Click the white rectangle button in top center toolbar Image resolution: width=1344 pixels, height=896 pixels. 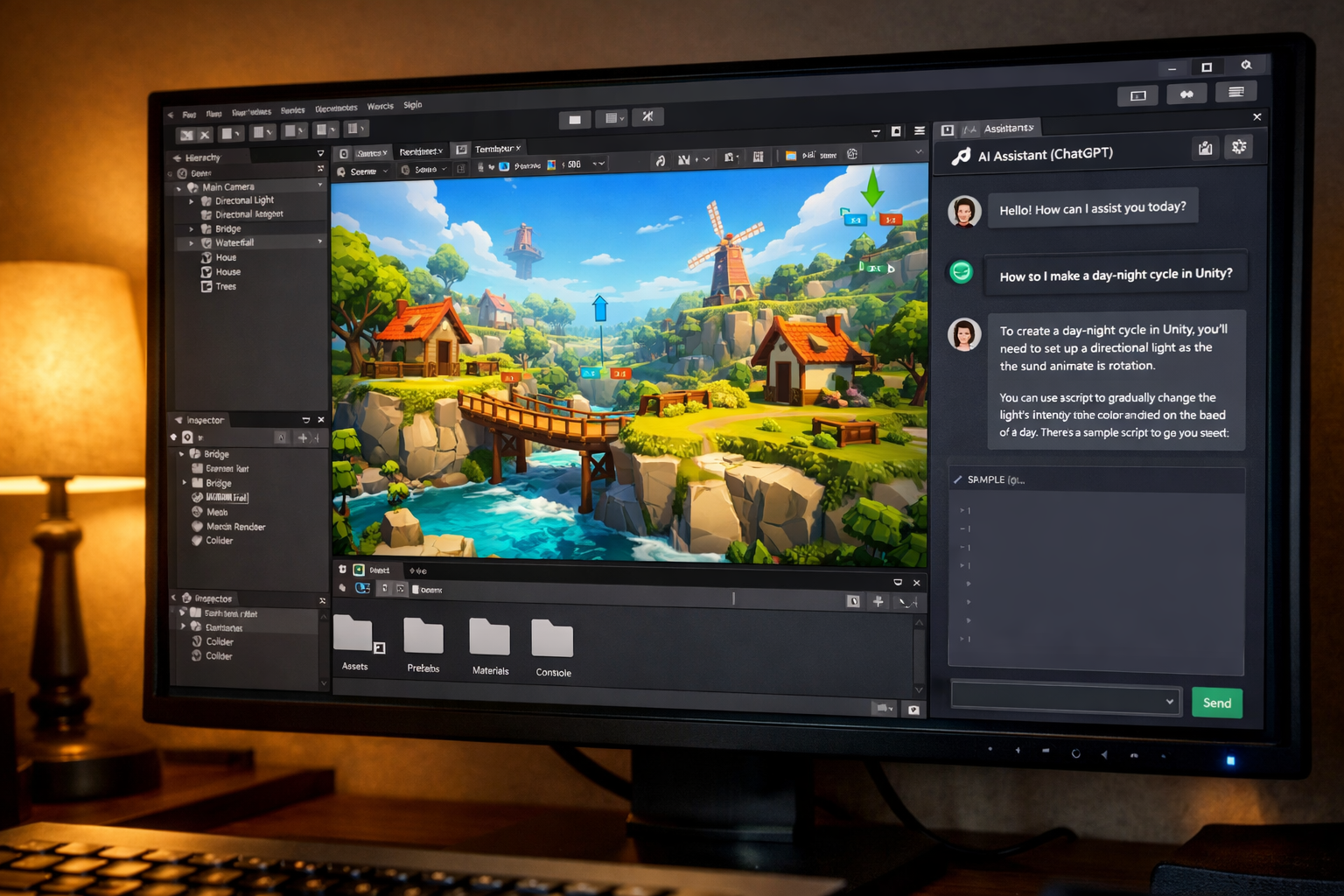[x=575, y=119]
